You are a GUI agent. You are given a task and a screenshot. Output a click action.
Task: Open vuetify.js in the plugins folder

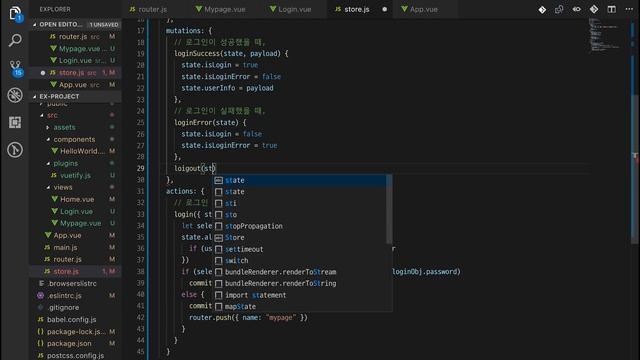pos(76,176)
